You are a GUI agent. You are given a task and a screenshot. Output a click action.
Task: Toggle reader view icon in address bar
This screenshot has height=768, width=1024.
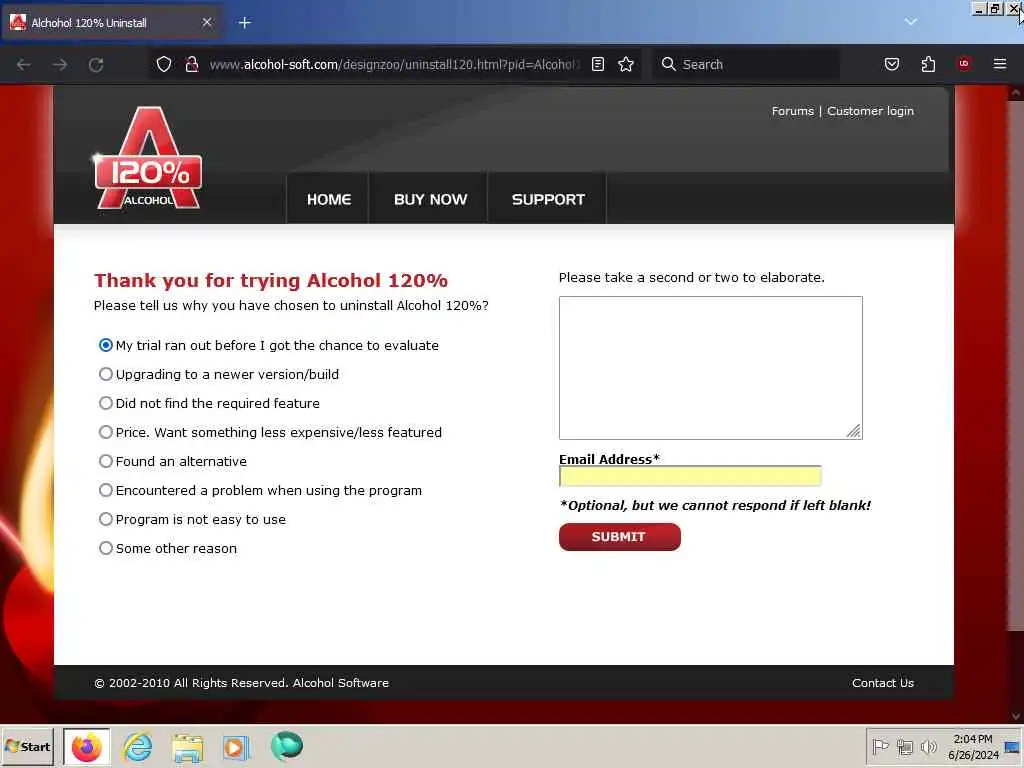598,64
